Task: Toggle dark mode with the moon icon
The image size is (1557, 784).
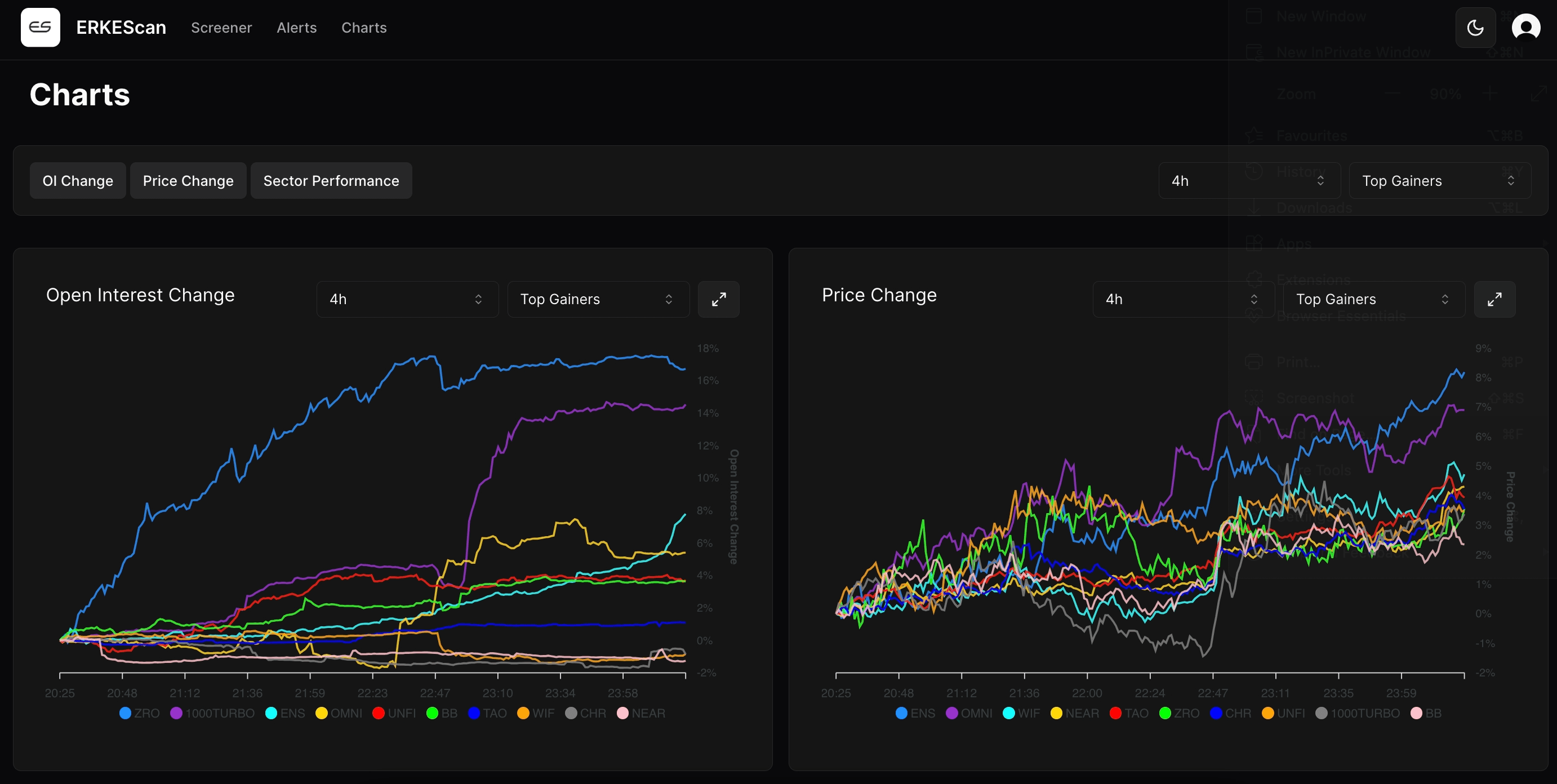Action: [x=1475, y=27]
